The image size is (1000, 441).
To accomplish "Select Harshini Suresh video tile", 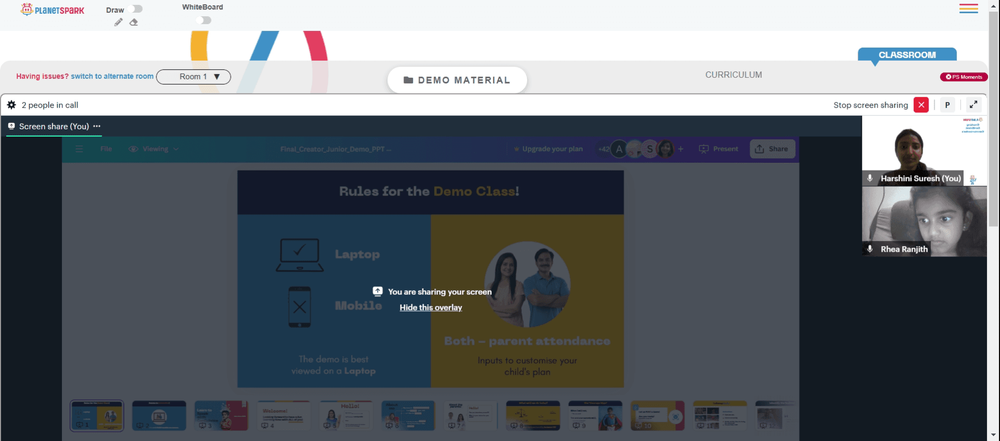I will pyautogui.click(x=924, y=151).
